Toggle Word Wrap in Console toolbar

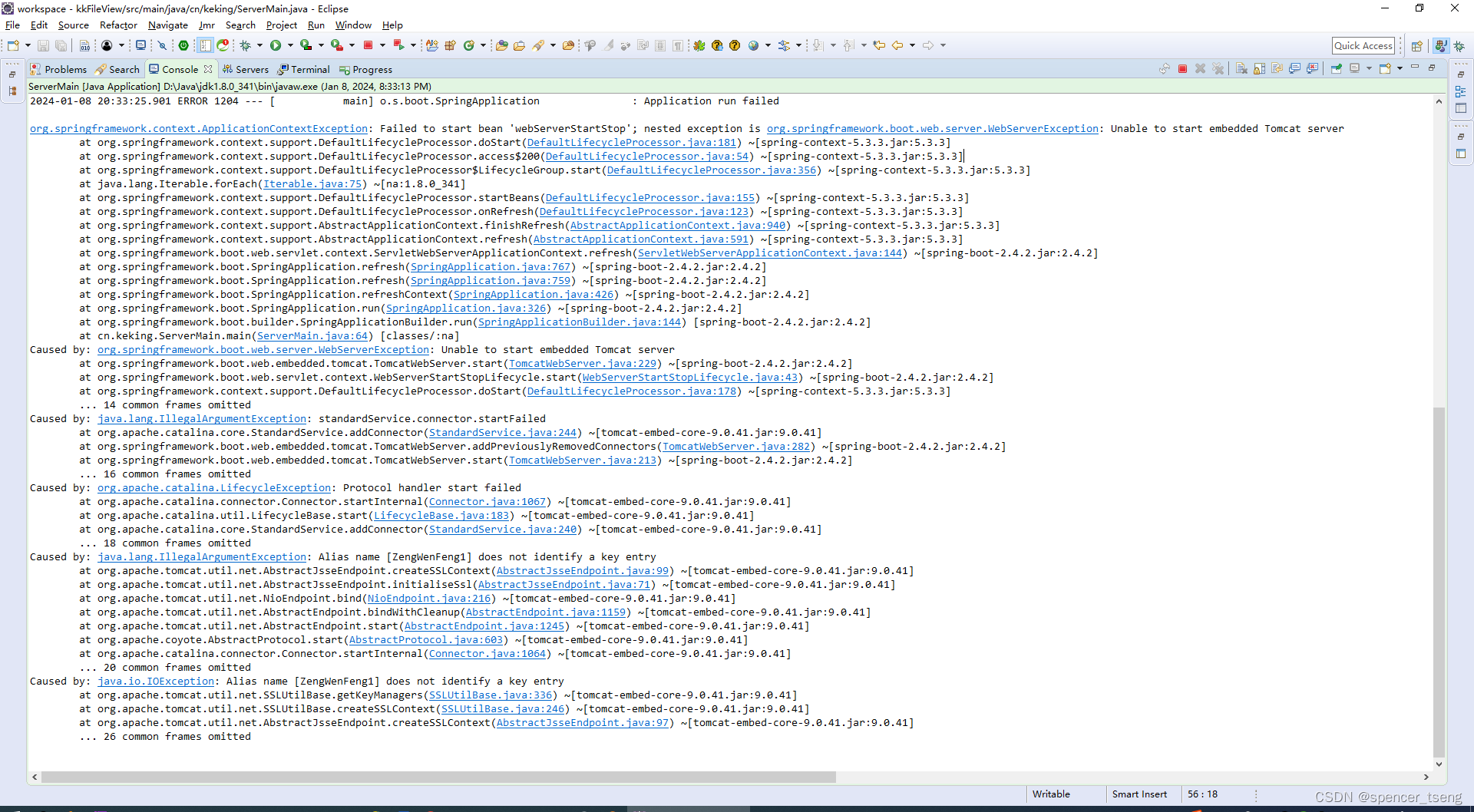[x=1277, y=68]
